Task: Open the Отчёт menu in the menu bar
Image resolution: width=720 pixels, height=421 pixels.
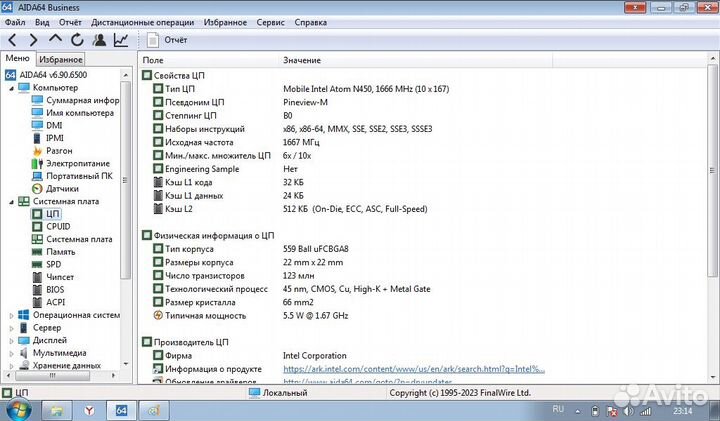Action: coord(70,22)
